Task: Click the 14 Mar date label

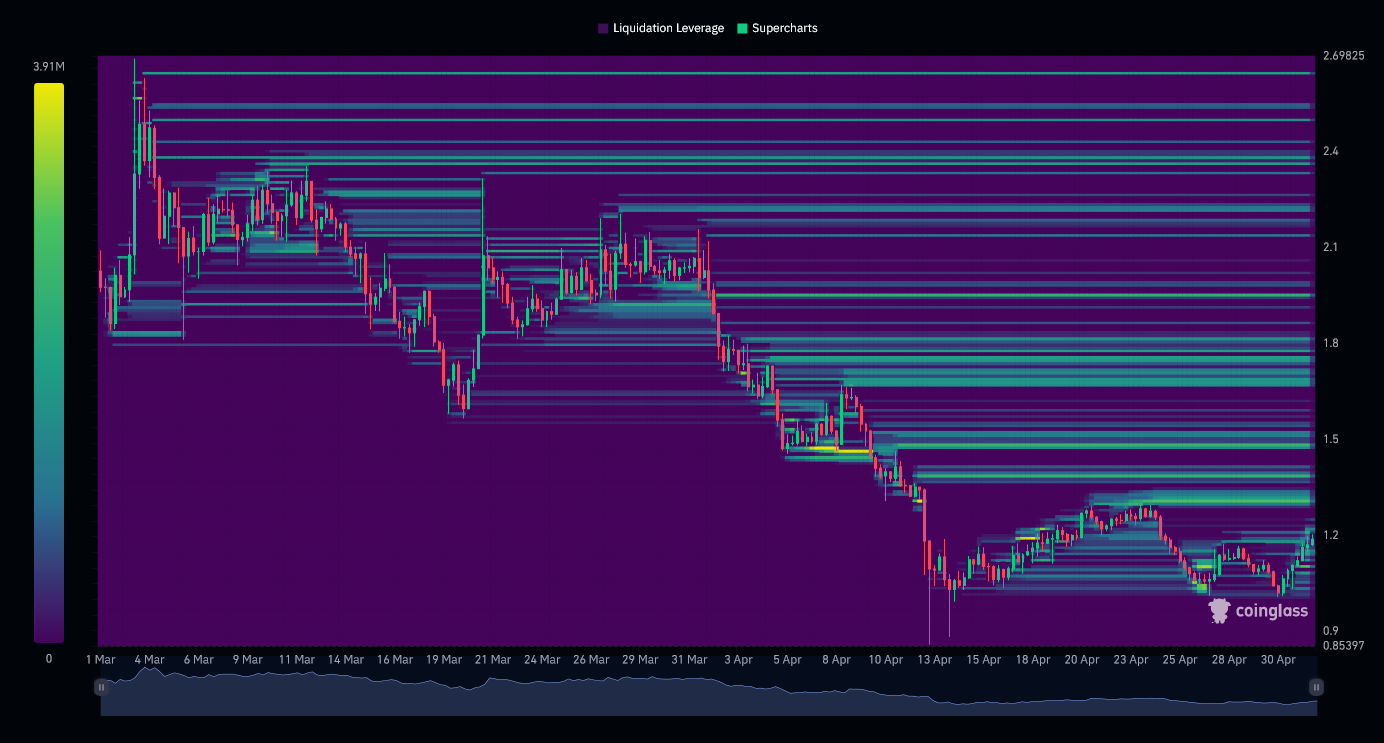Action: click(346, 660)
